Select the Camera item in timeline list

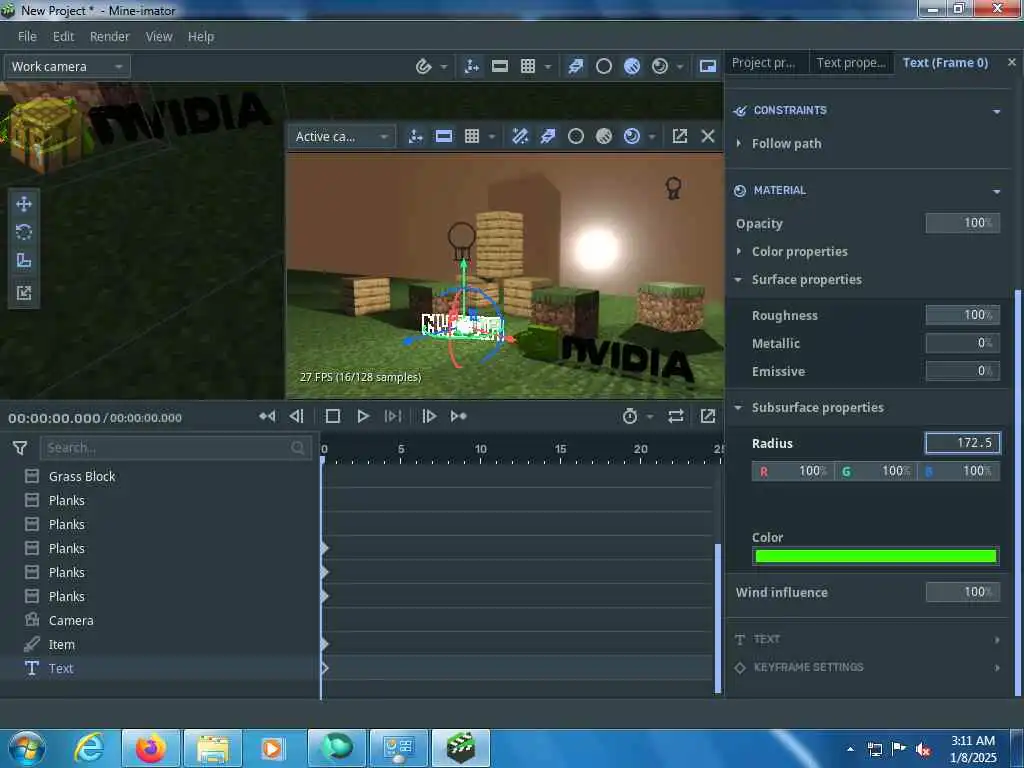pos(71,620)
